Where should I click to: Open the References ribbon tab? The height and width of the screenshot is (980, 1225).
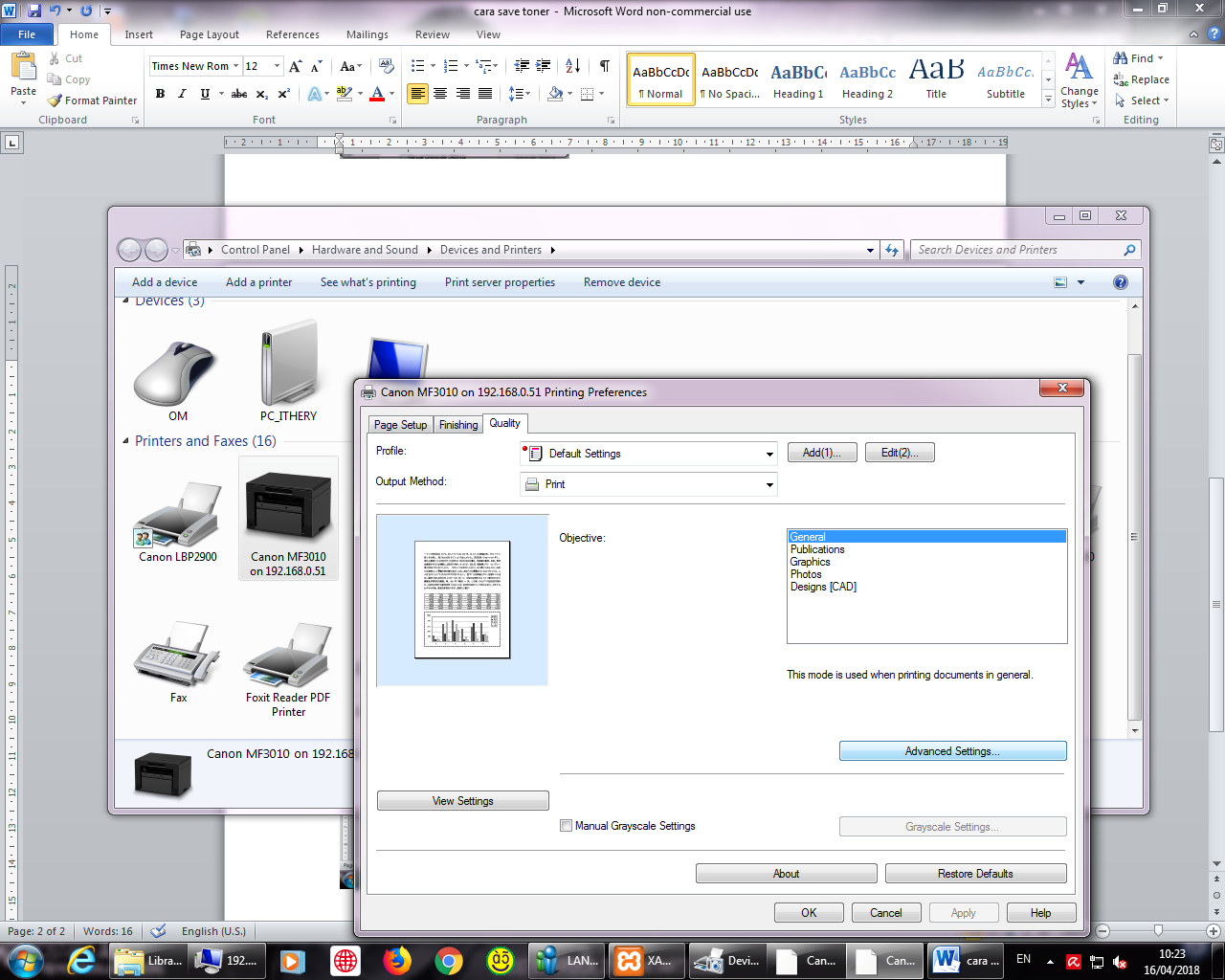(x=292, y=33)
